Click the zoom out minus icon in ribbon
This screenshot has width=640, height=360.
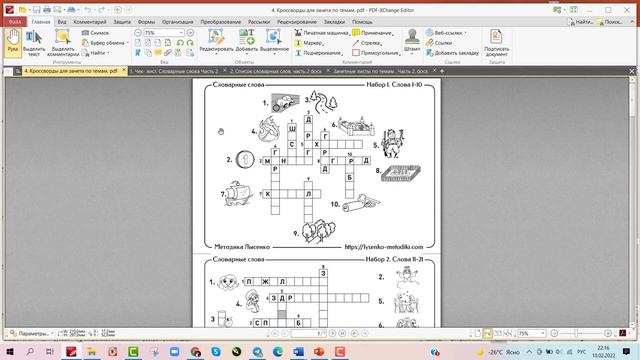[x=138, y=33]
